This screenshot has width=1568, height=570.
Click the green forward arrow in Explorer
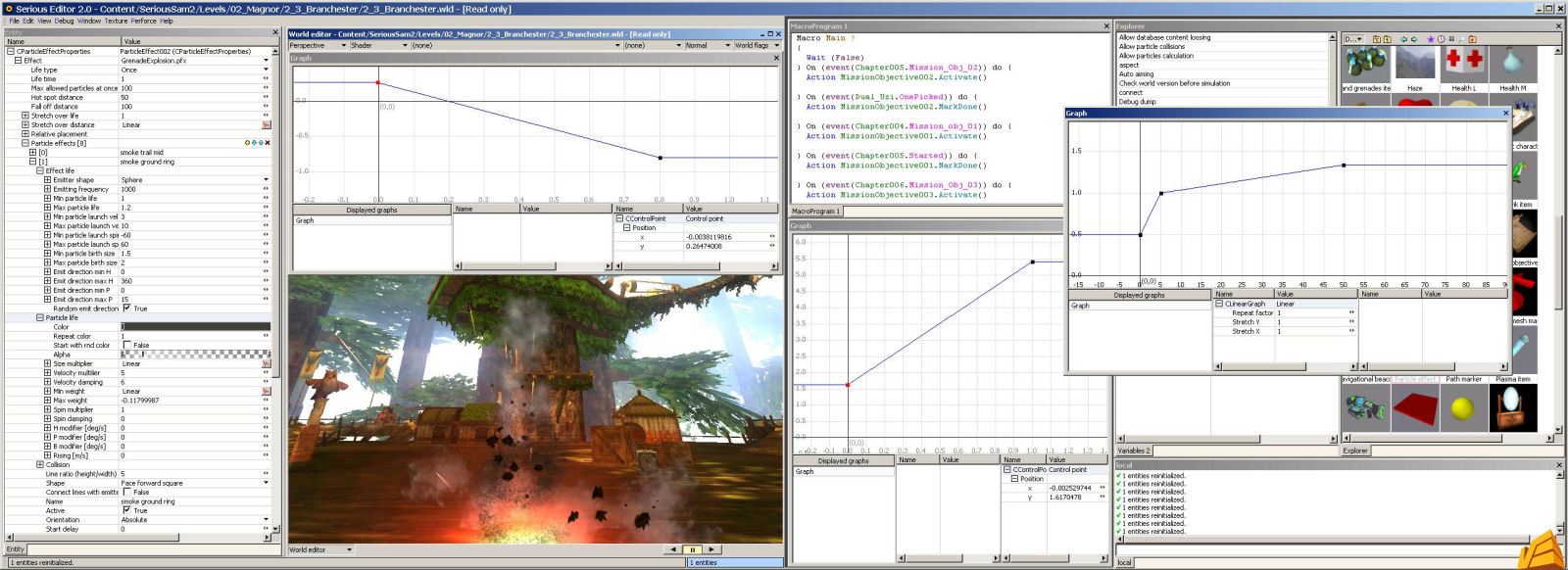(1413, 39)
